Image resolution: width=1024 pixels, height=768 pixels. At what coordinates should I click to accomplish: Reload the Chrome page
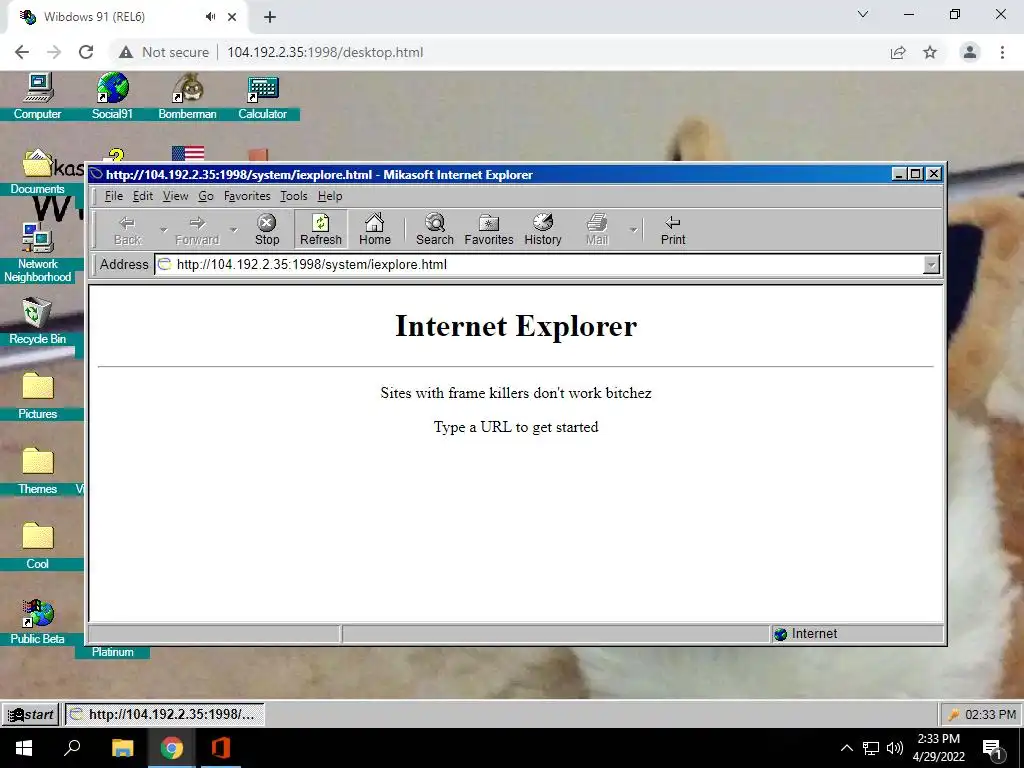(x=86, y=52)
